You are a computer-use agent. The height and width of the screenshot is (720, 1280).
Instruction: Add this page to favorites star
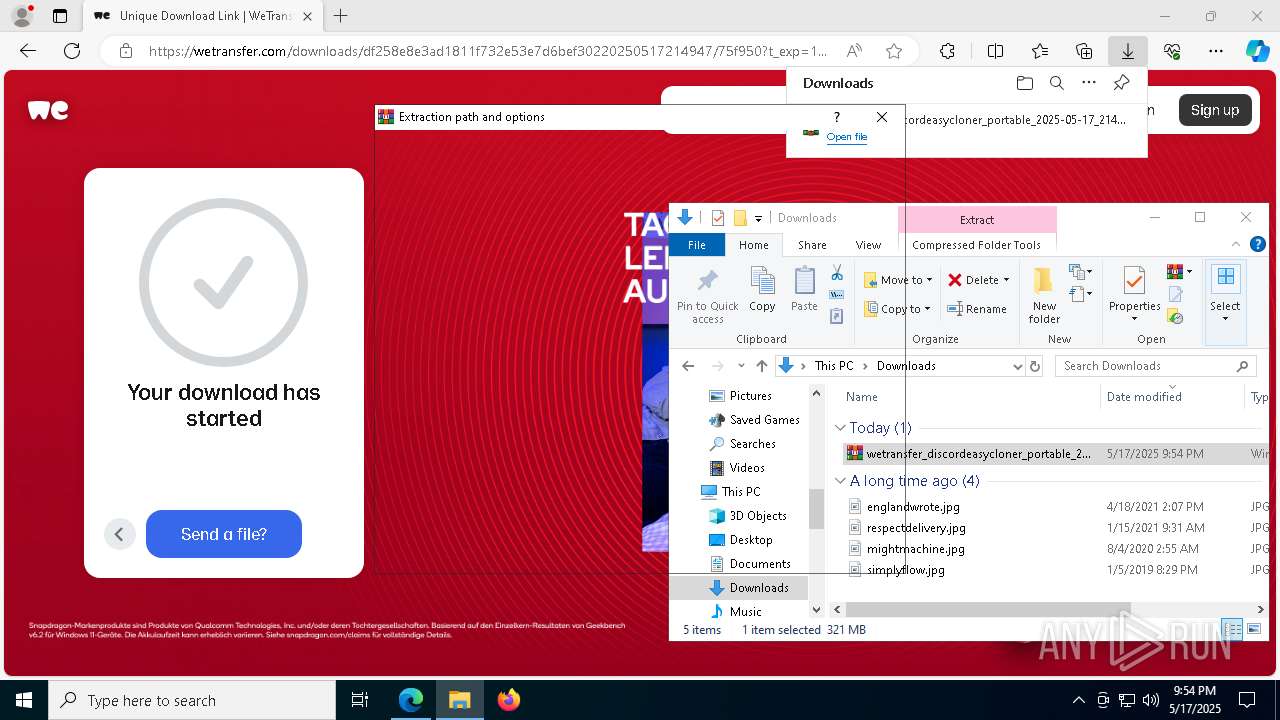[894, 51]
